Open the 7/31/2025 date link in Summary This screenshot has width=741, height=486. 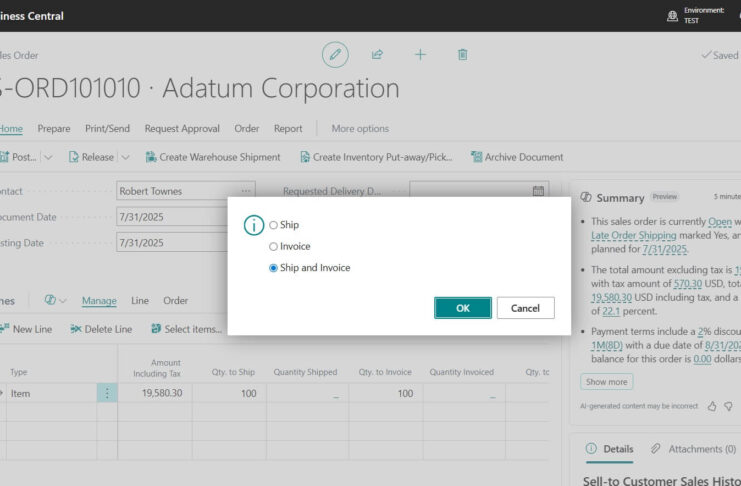click(664, 249)
